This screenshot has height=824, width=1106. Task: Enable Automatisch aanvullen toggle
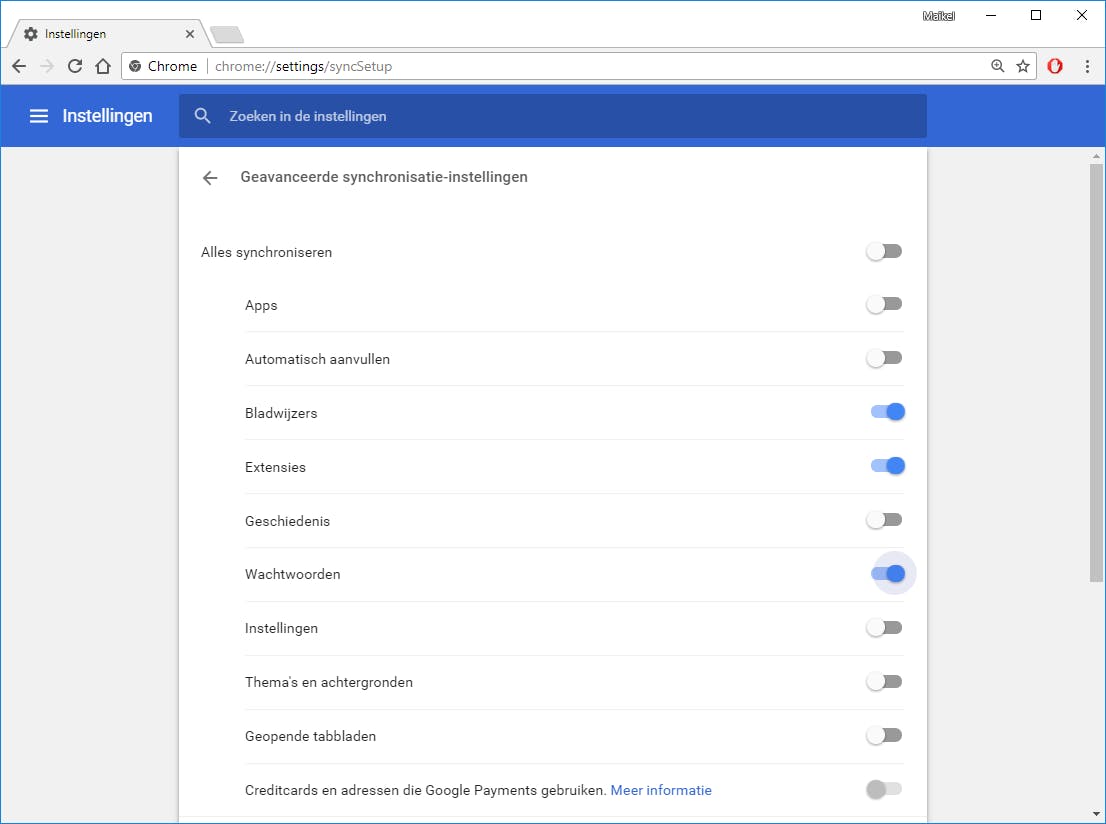(885, 358)
